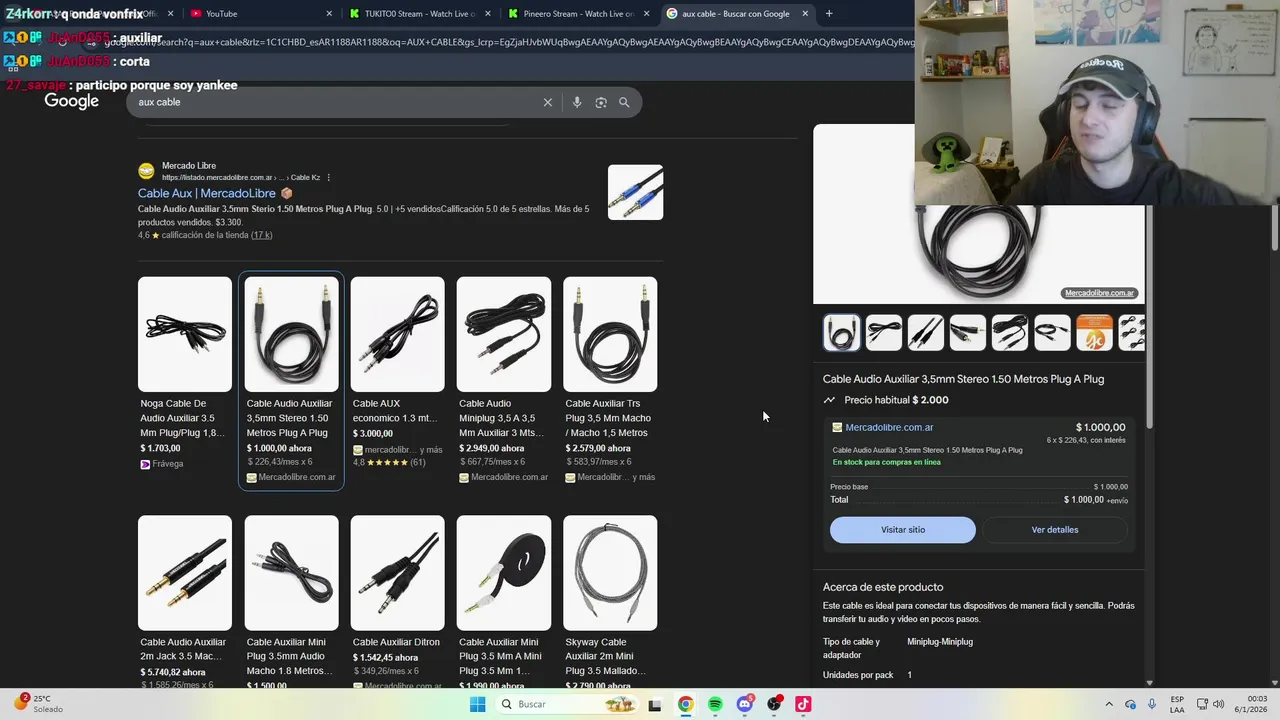This screenshot has height=720, width=1280.
Task: Click 'Ver detalles' button
Action: pyautogui.click(x=1055, y=530)
